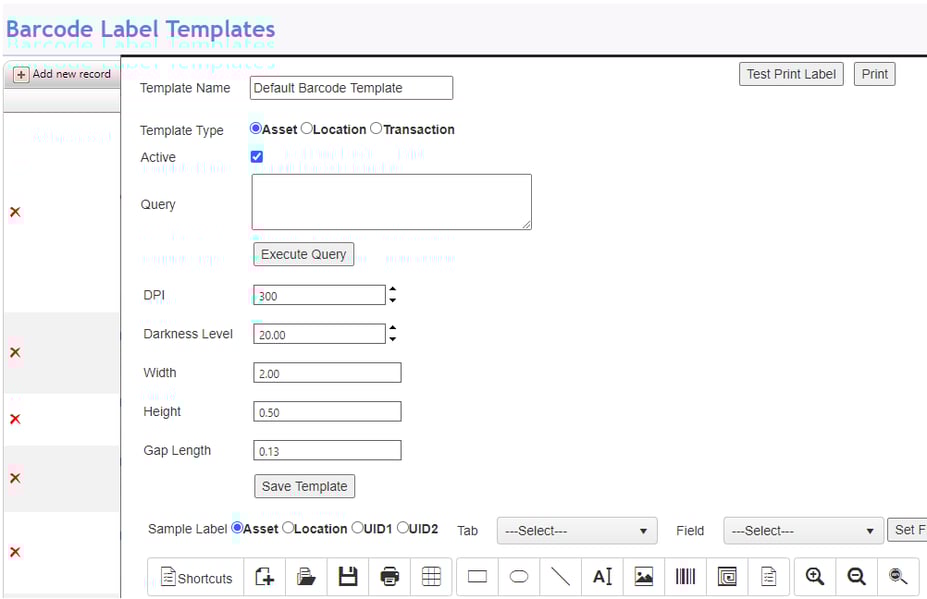The image size is (927, 599).
Task: Open the Field ---Select--- dropdown
Action: click(802, 530)
